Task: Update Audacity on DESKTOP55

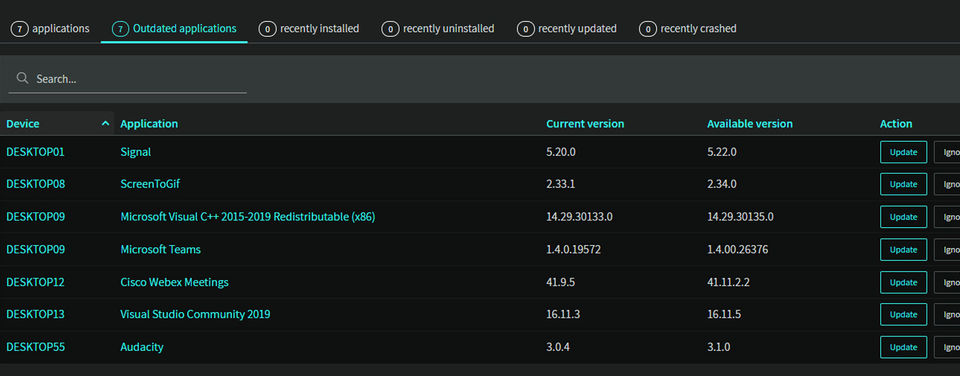Action: [x=903, y=347]
